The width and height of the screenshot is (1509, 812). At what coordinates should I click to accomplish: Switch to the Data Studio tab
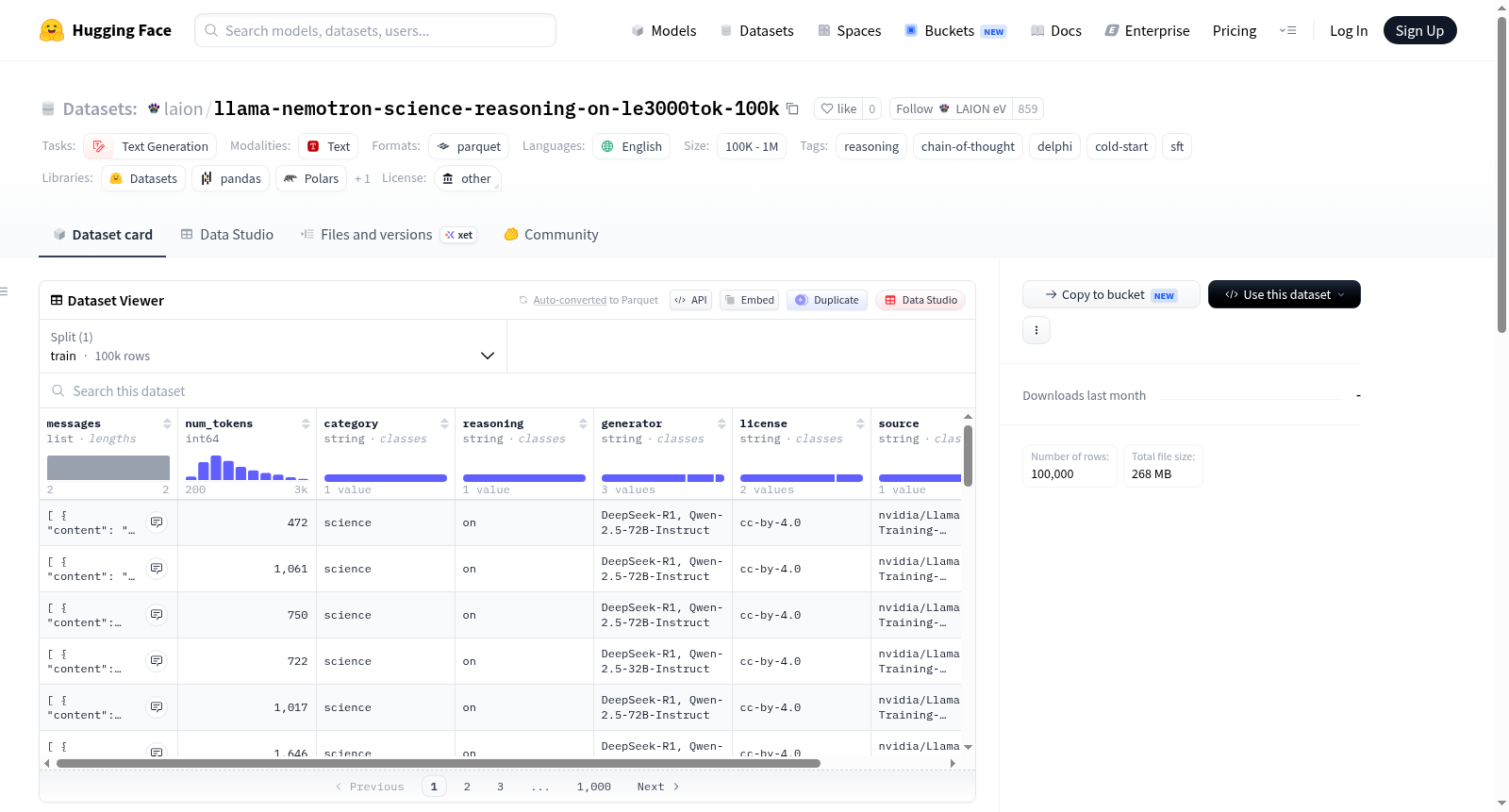coord(227,235)
